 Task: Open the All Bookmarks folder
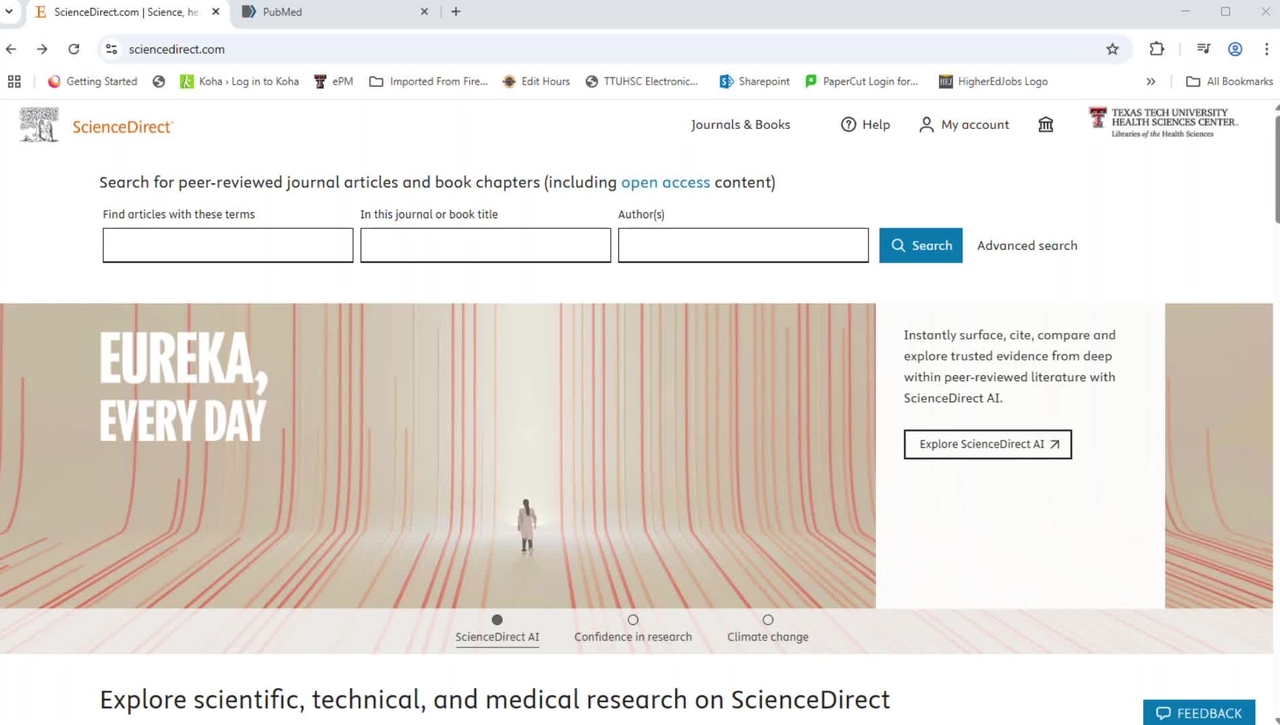[x=1229, y=81]
